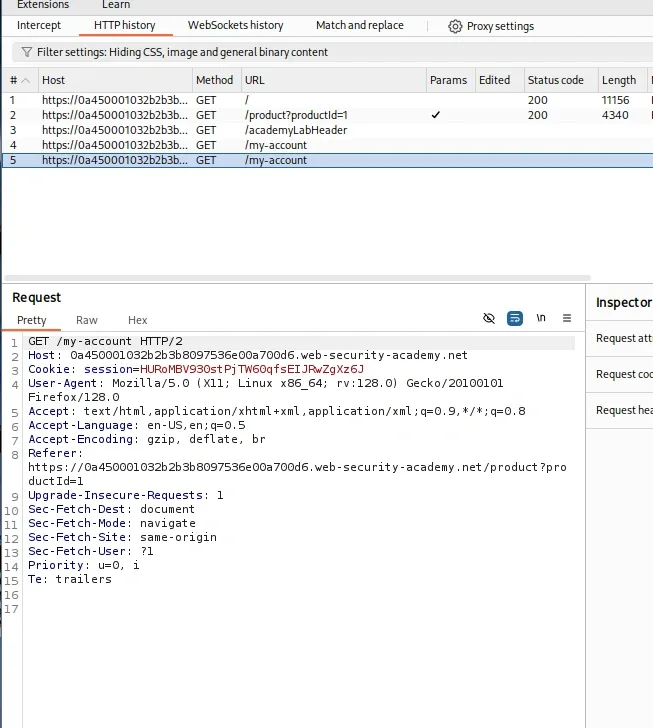Click status code 200 in row 1
This screenshot has height=728, width=653.
coord(537,100)
